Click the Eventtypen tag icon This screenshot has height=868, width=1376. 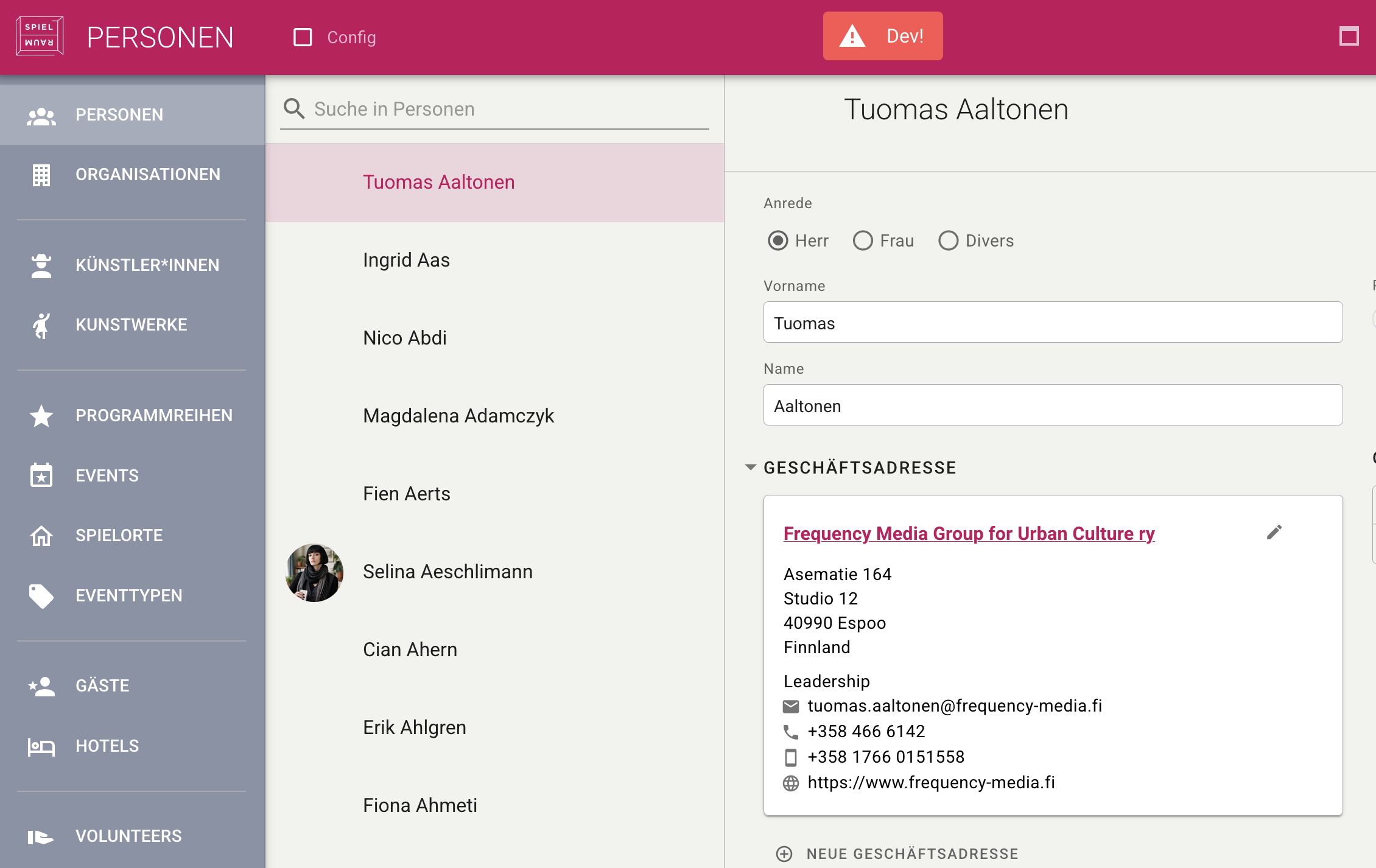click(41, 596)
